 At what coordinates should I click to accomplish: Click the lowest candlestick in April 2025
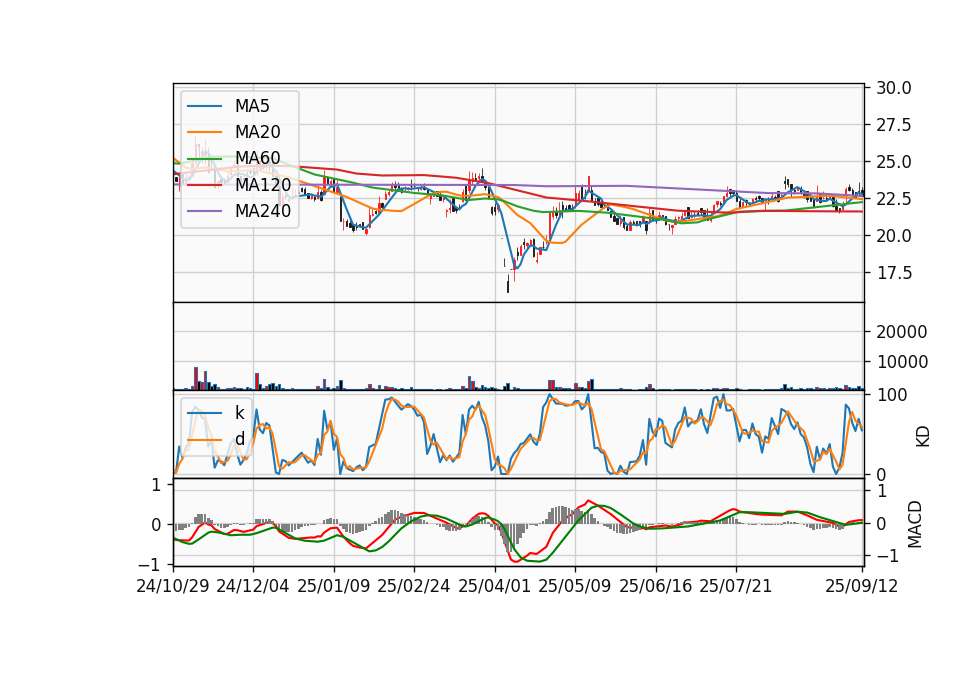coord(508,283)
